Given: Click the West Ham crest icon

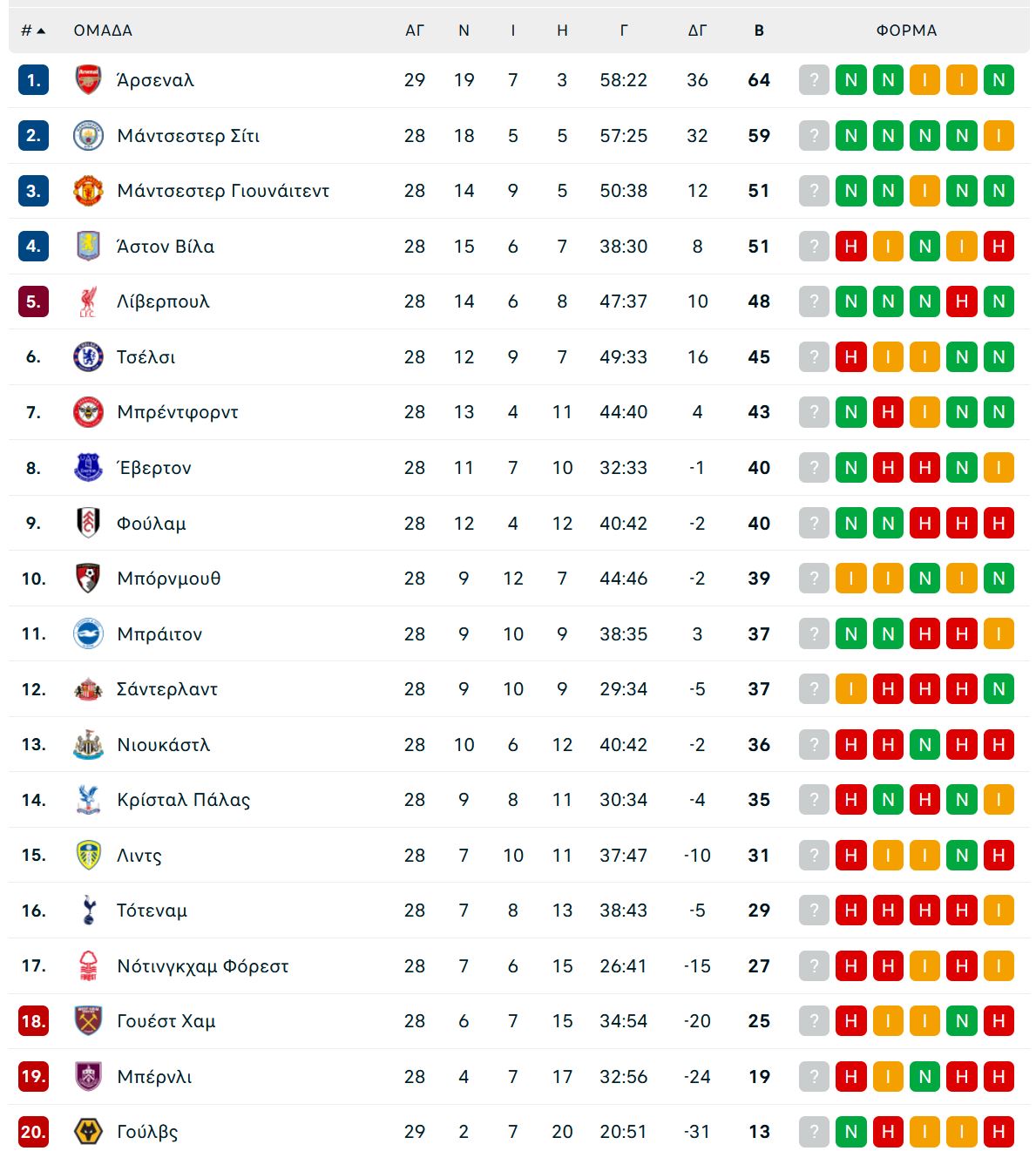Looking at the screenshot, I should click(x=88, y=1021).
